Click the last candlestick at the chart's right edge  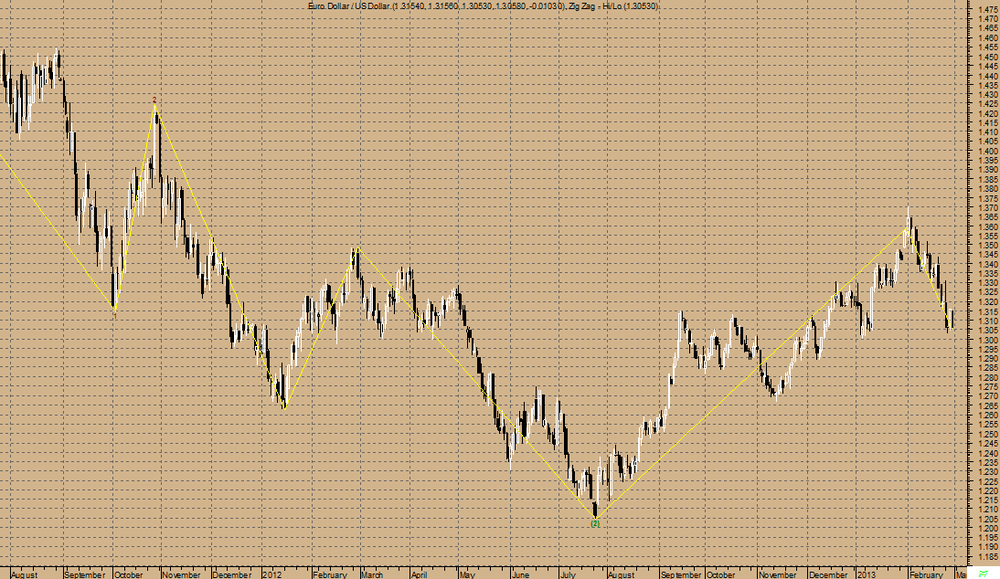[x=952, y=318]
